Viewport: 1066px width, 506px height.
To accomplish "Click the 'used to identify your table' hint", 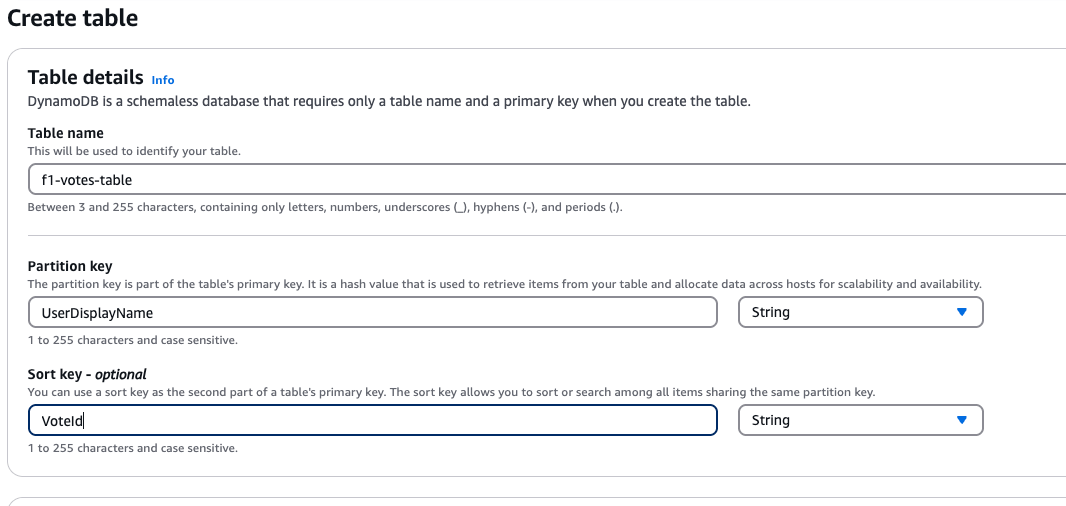I will (134, 151).
